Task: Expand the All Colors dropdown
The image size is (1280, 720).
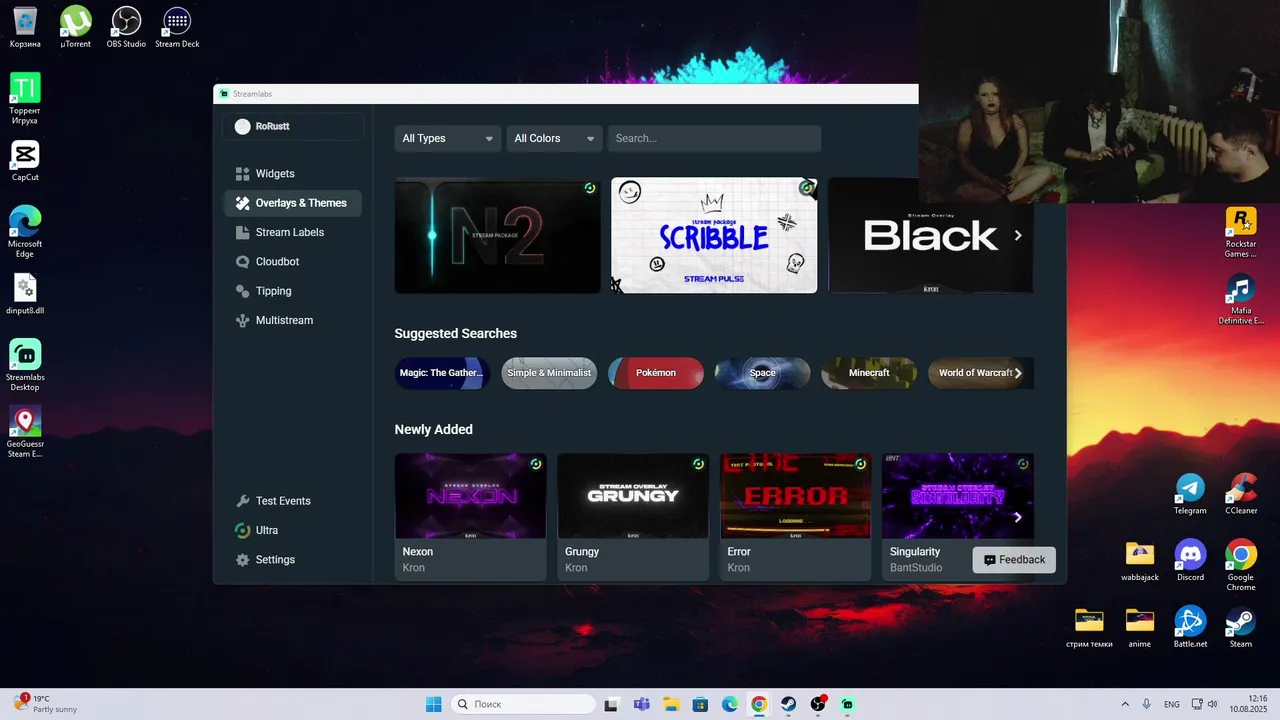Action: [x=554, y=138]
